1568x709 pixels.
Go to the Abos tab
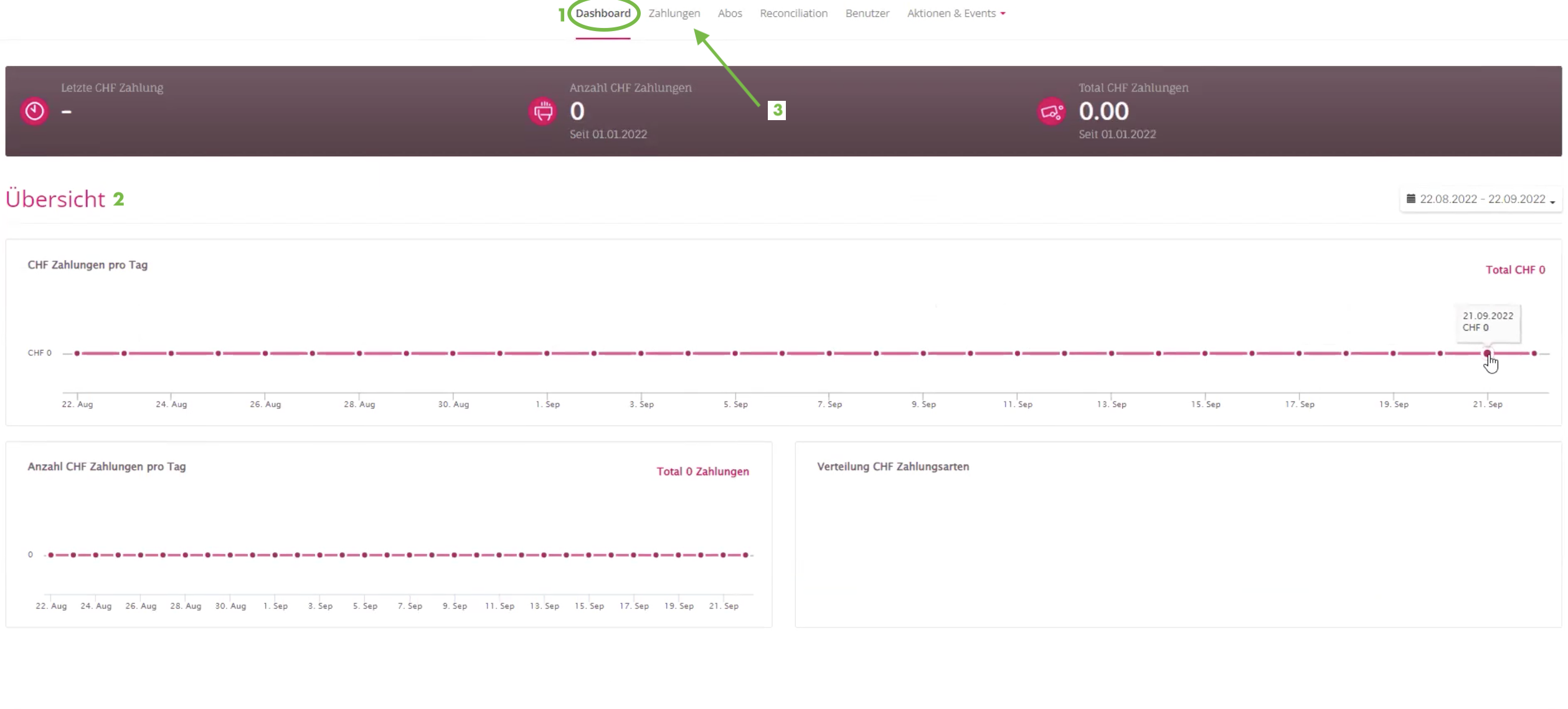coord(729,13)
